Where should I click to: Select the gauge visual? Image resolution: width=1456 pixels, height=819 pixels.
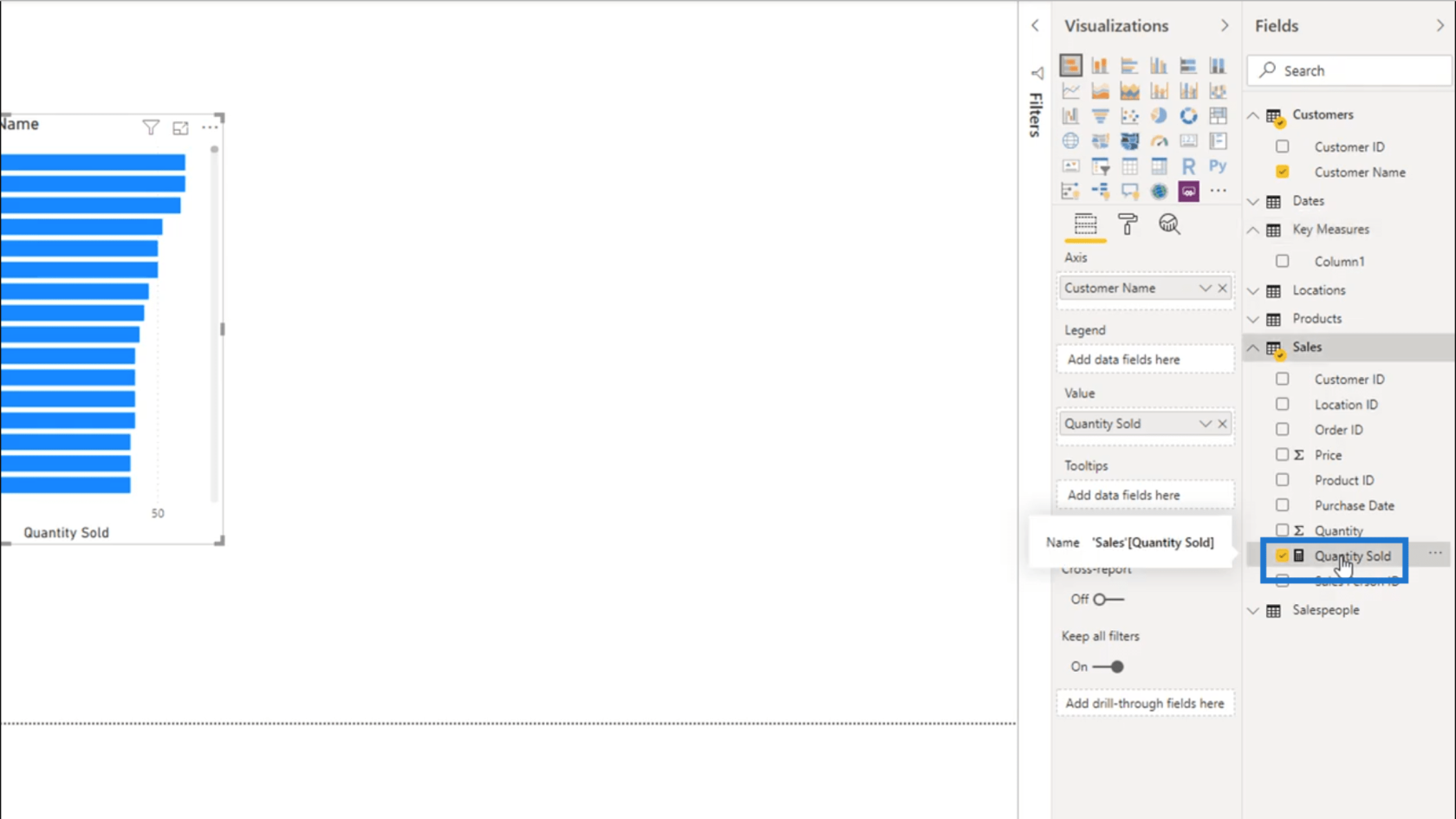[x=1159, y=140]
